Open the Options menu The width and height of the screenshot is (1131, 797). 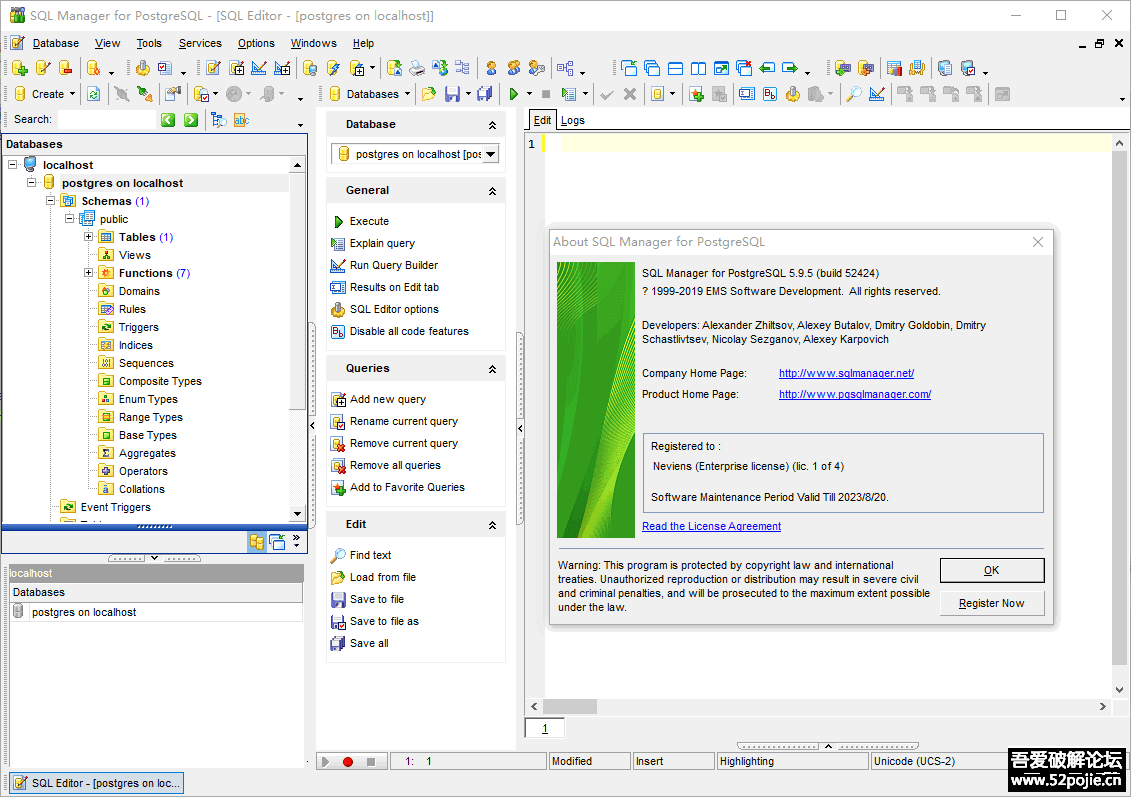(x=256, y=43)
